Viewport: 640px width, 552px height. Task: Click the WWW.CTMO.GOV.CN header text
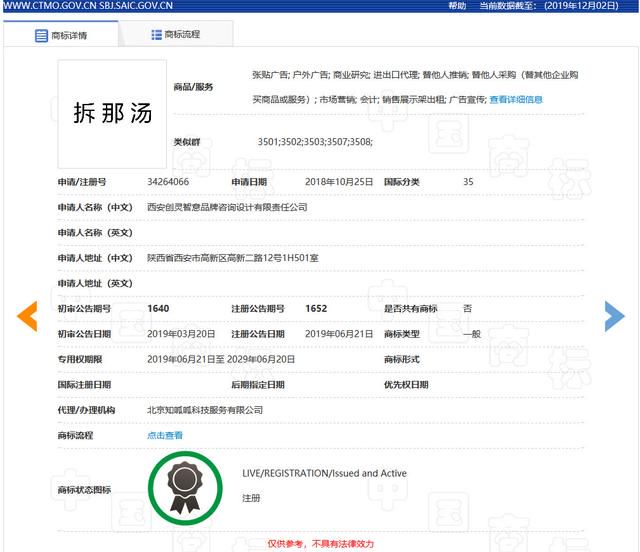pyautogui.click(x=50, y=6)
